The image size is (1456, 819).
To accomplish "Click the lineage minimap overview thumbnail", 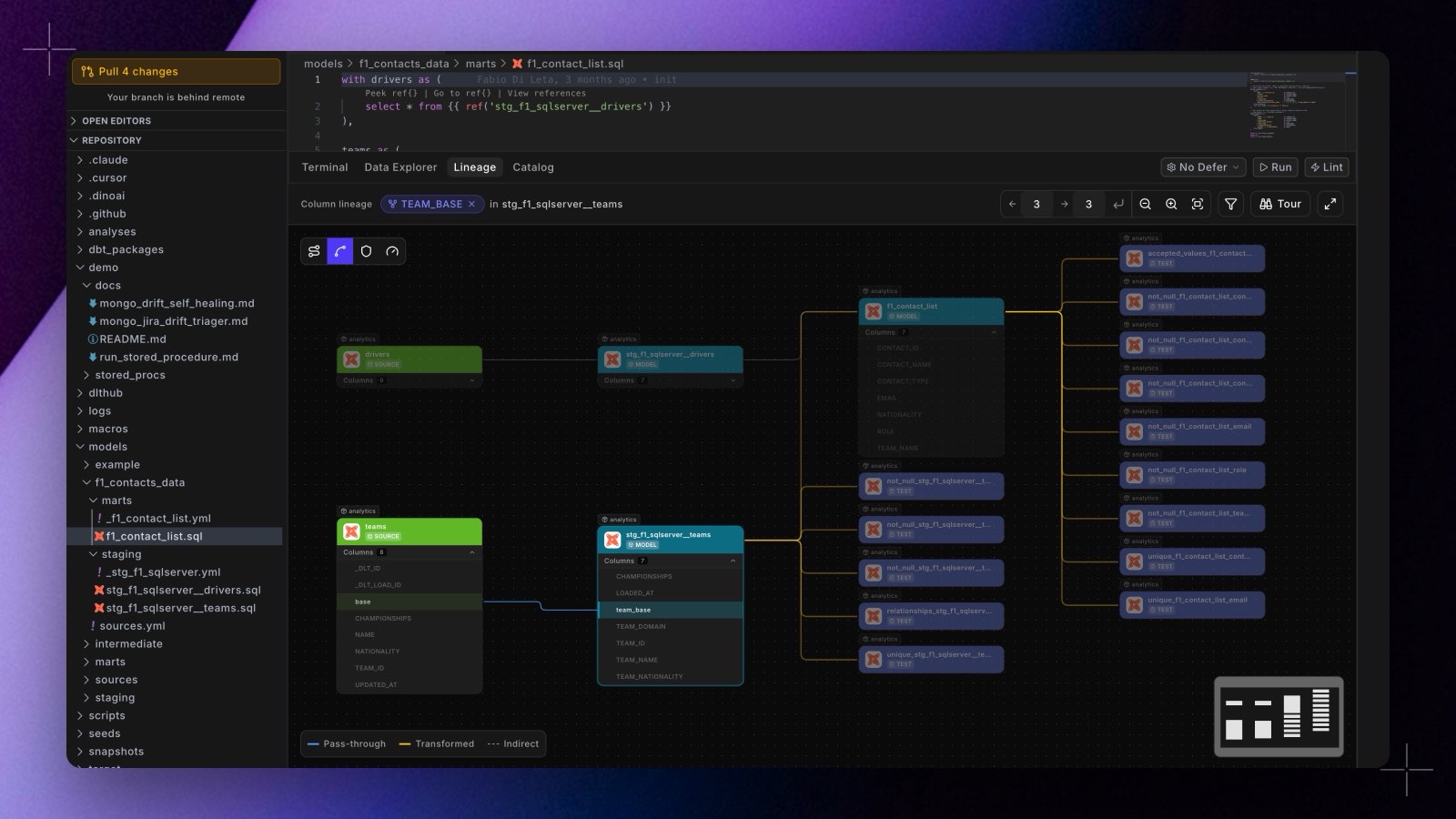I will coord(1279,716).
